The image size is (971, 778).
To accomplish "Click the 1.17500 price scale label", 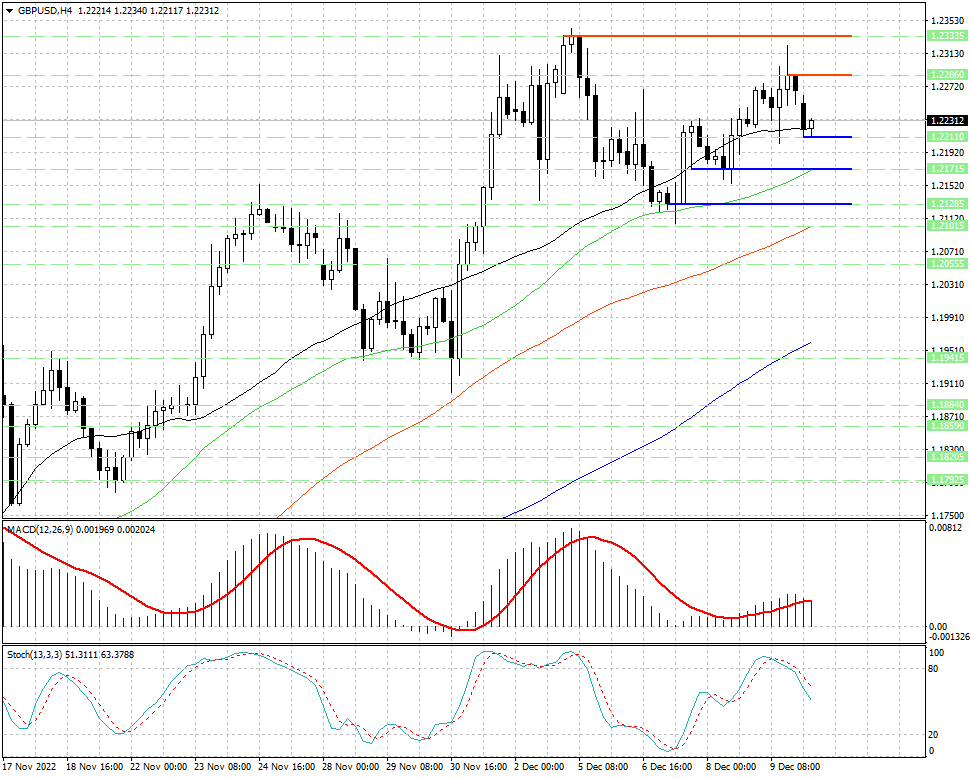I will (947, 515).
